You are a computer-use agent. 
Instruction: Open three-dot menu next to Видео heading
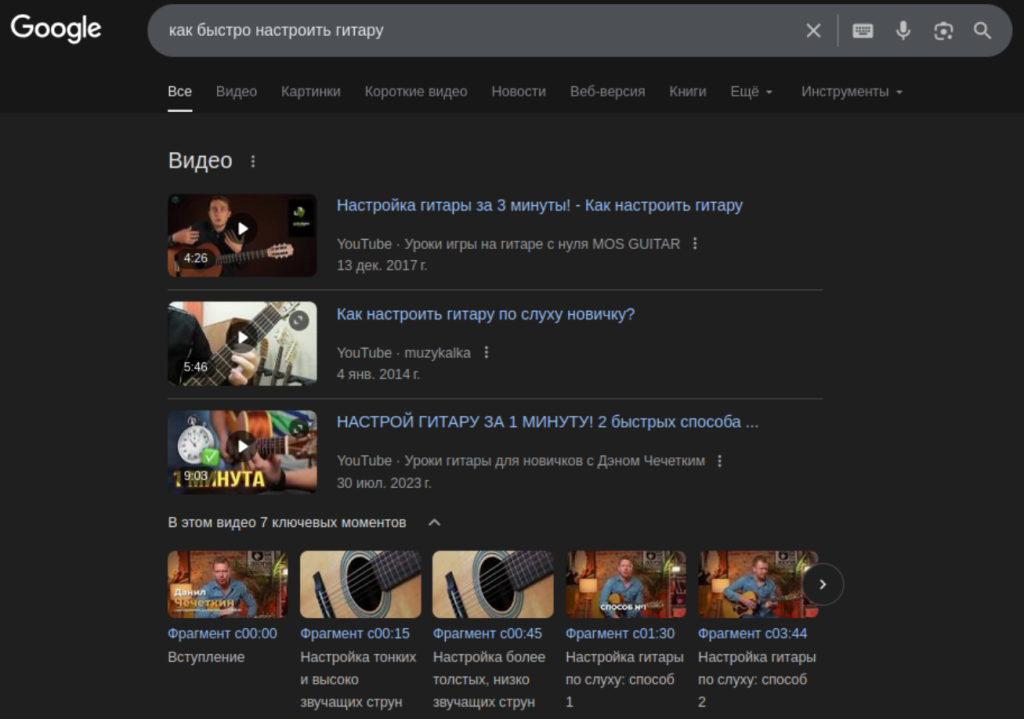pyautogui.click(x=252, y=161)
